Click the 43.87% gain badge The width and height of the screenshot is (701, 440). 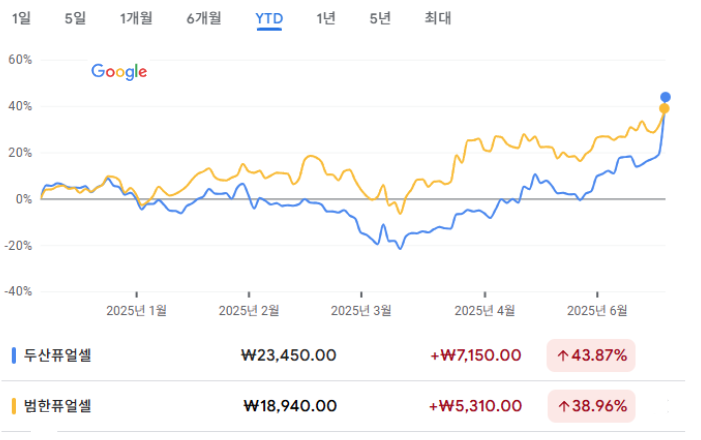click(591, 355)
